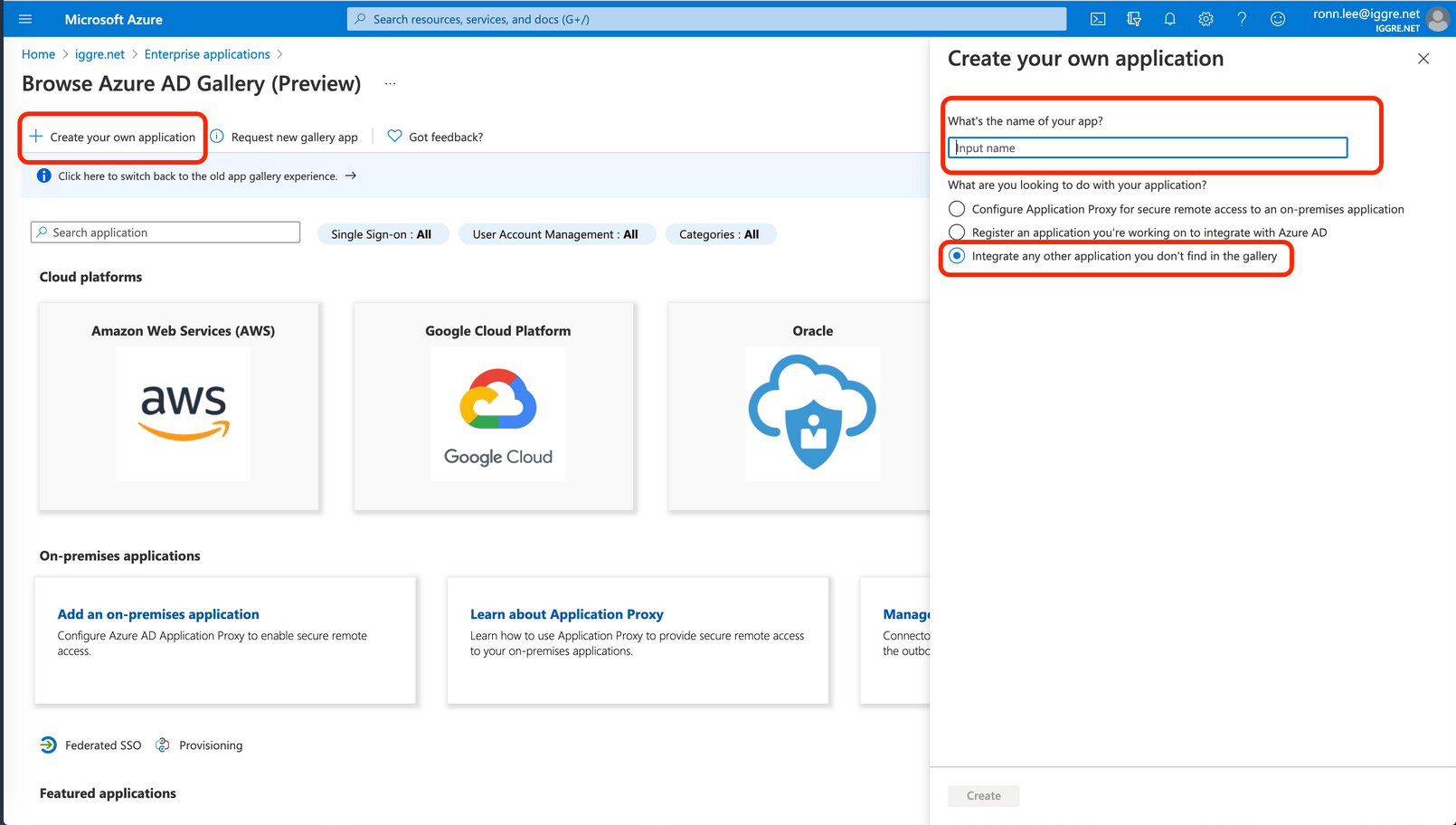1456x825 pixels.
Task: Select Register an application radio option
Action: [957, 232]
